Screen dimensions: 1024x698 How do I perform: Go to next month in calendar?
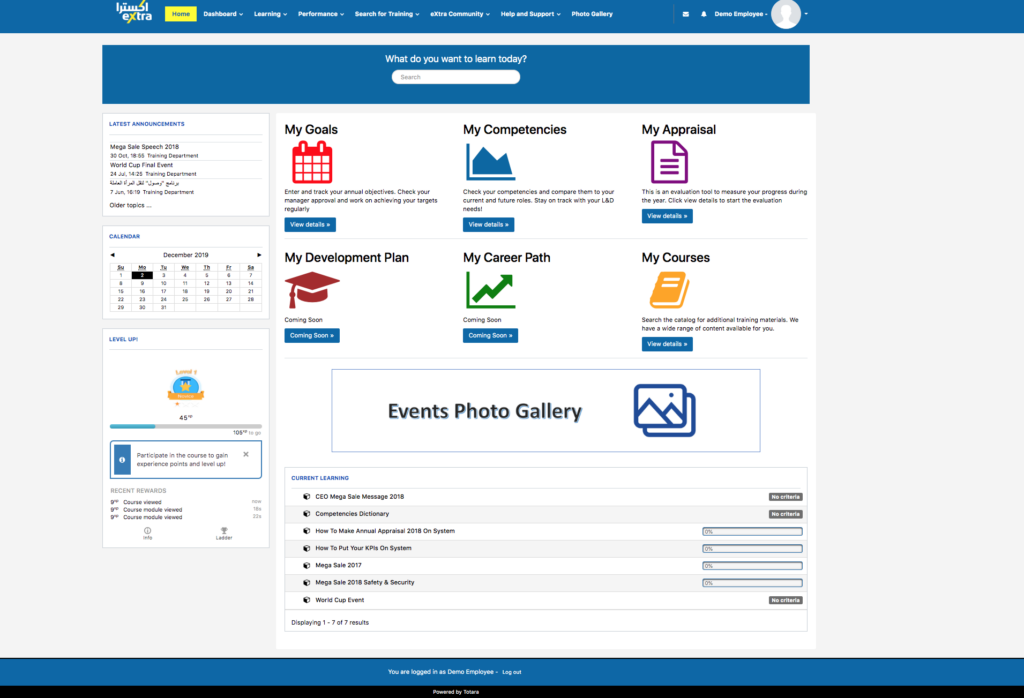tap(259, 255)
